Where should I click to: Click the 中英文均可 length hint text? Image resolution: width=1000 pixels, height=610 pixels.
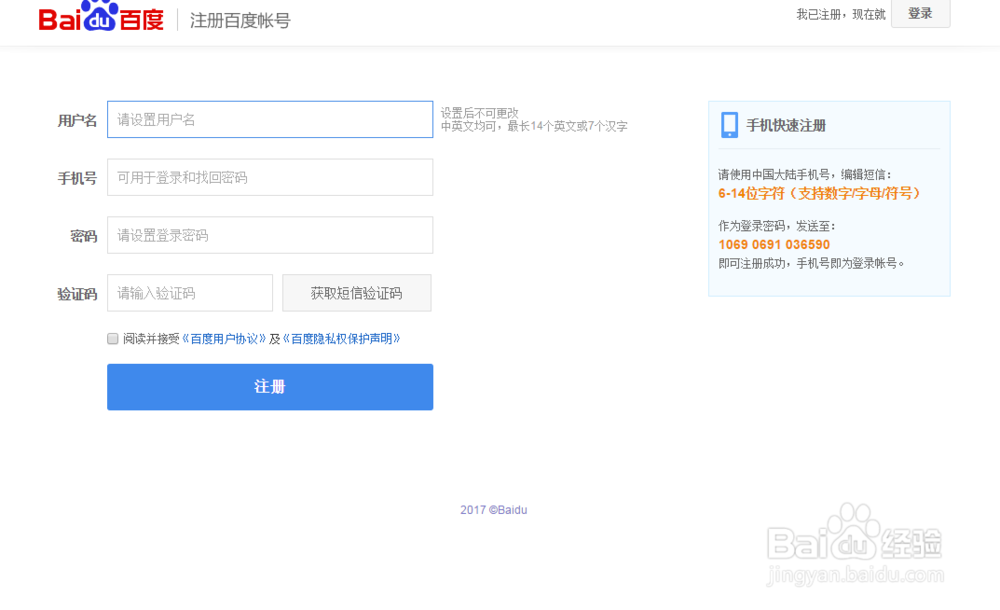tap(534, 126)
